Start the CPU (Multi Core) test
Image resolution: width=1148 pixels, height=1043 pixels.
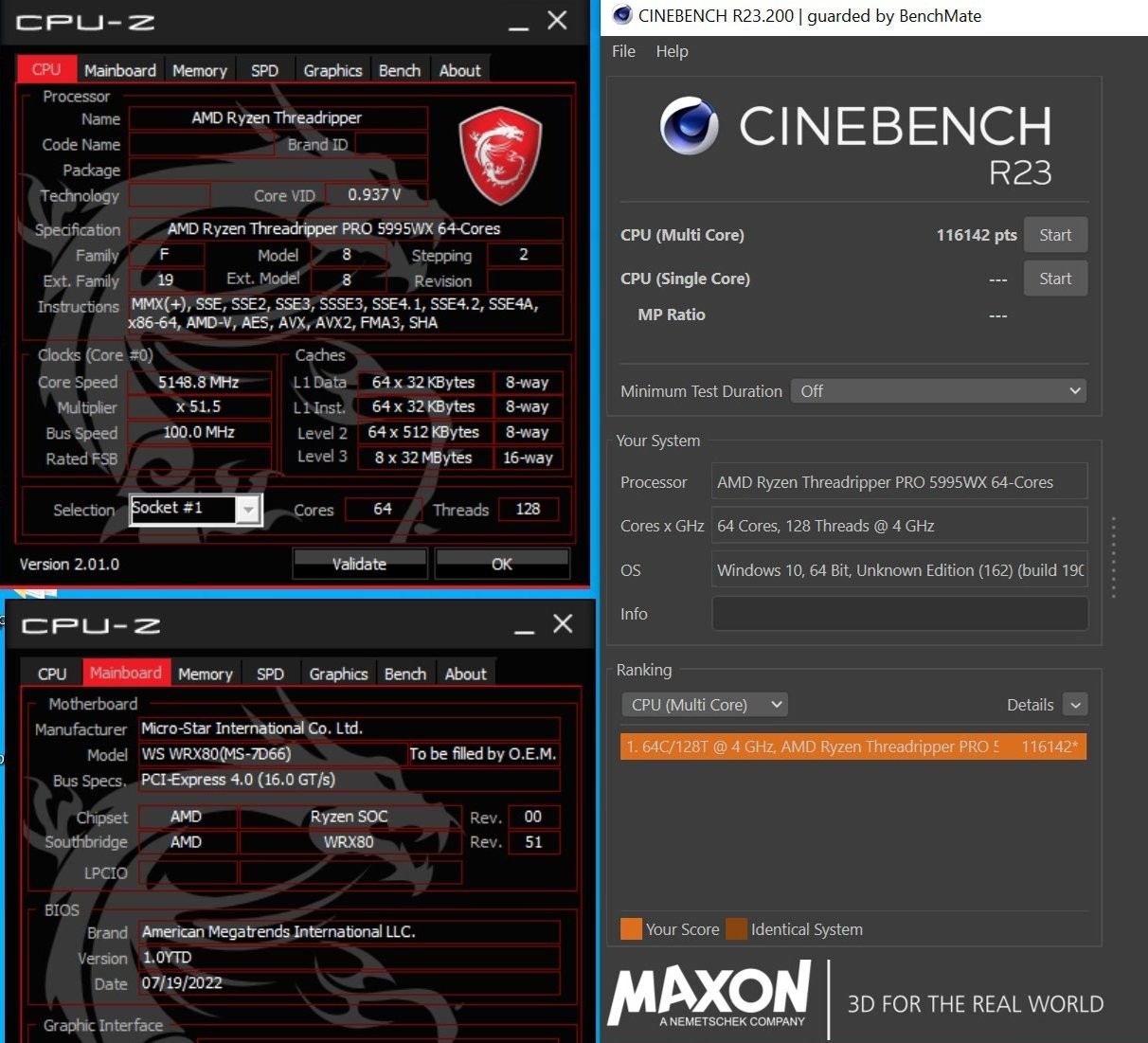(1055, 235)
